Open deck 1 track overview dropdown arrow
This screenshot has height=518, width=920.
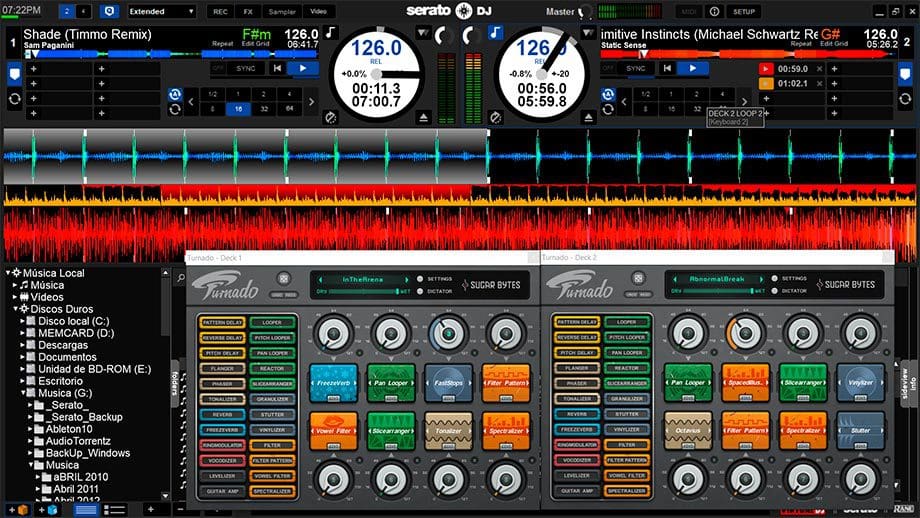point(422,33)
